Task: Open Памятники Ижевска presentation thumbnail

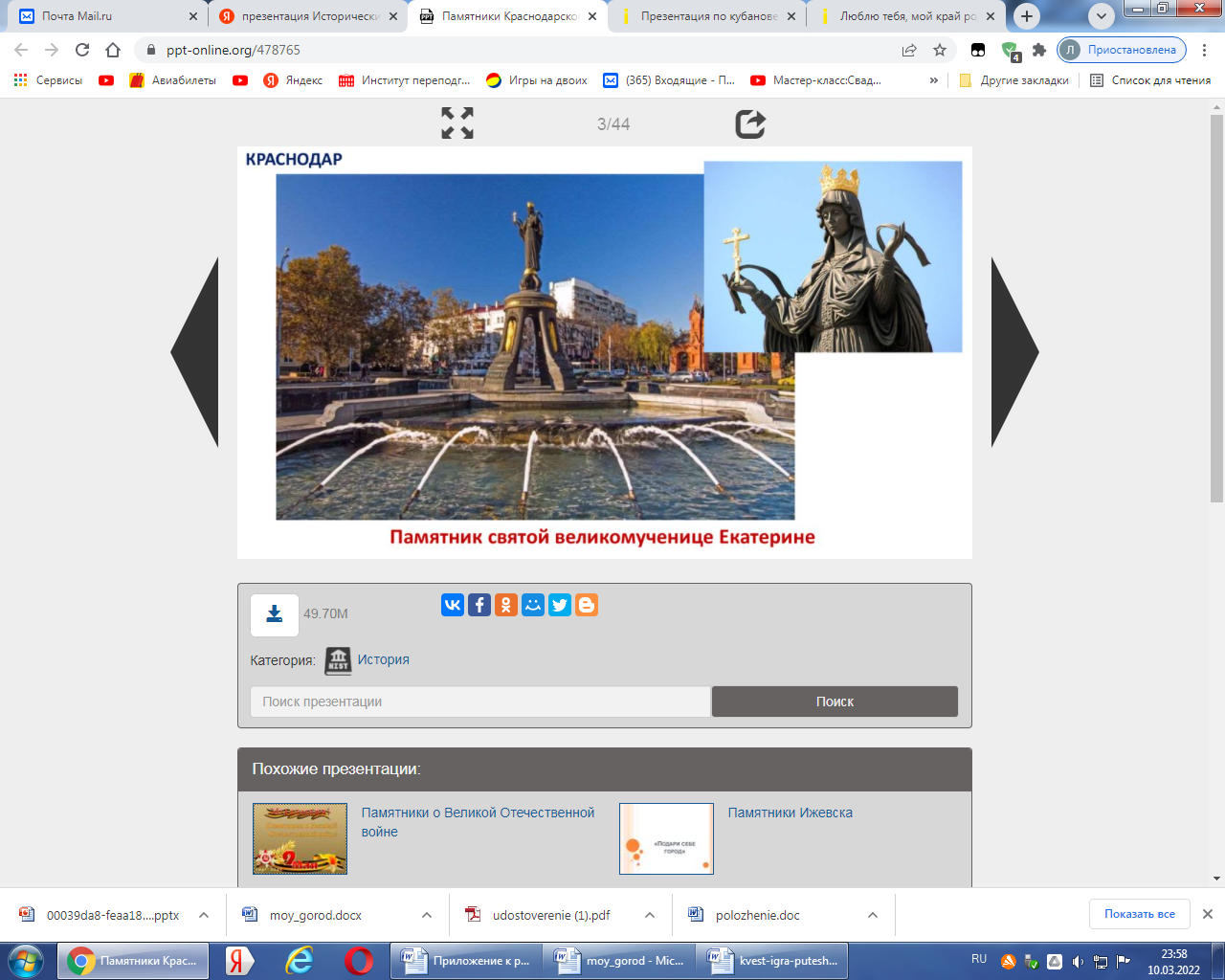Action: pos(666,838)
